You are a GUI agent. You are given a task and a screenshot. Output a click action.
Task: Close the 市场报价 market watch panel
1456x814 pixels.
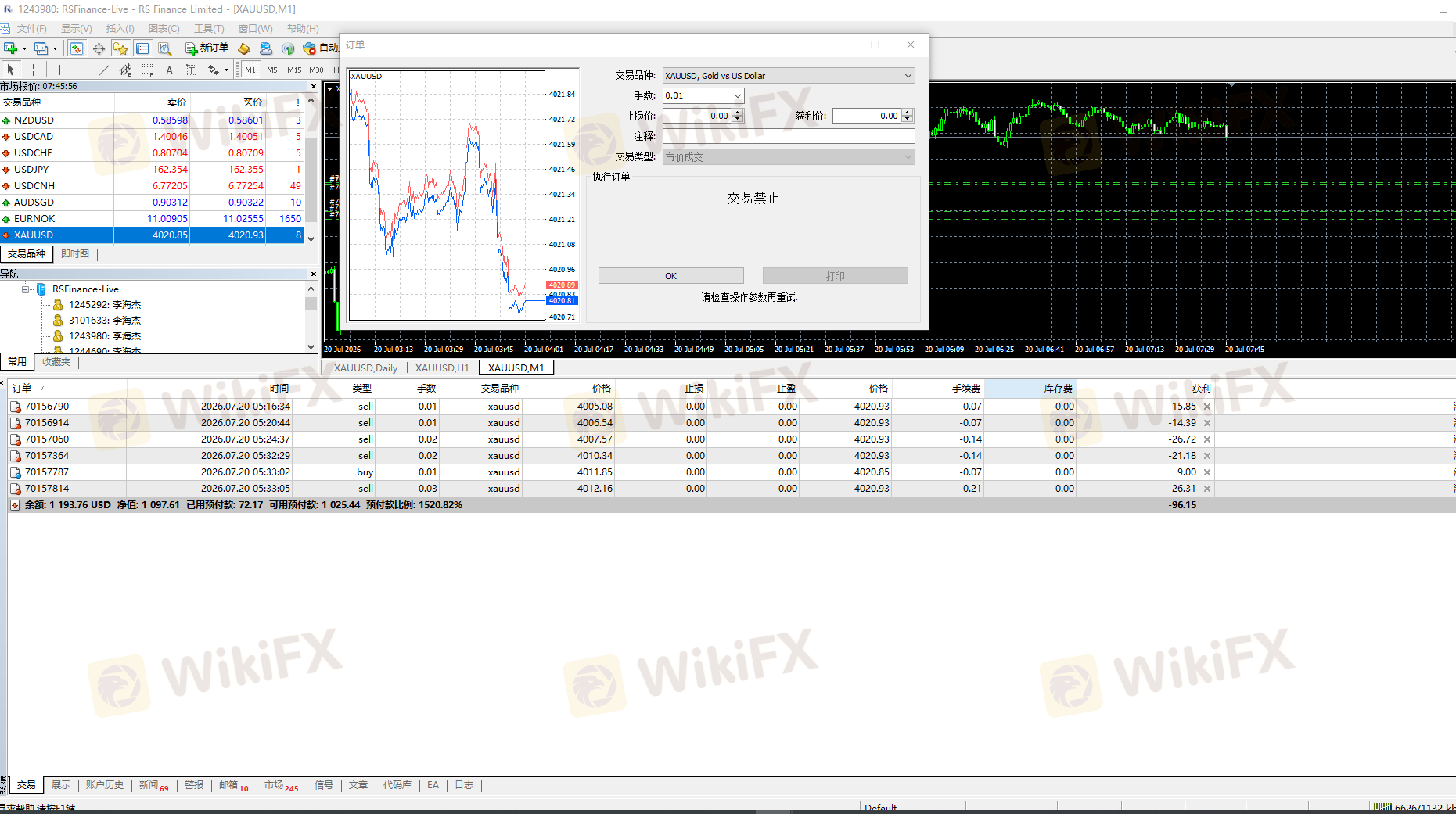click(x=314, y=87)
